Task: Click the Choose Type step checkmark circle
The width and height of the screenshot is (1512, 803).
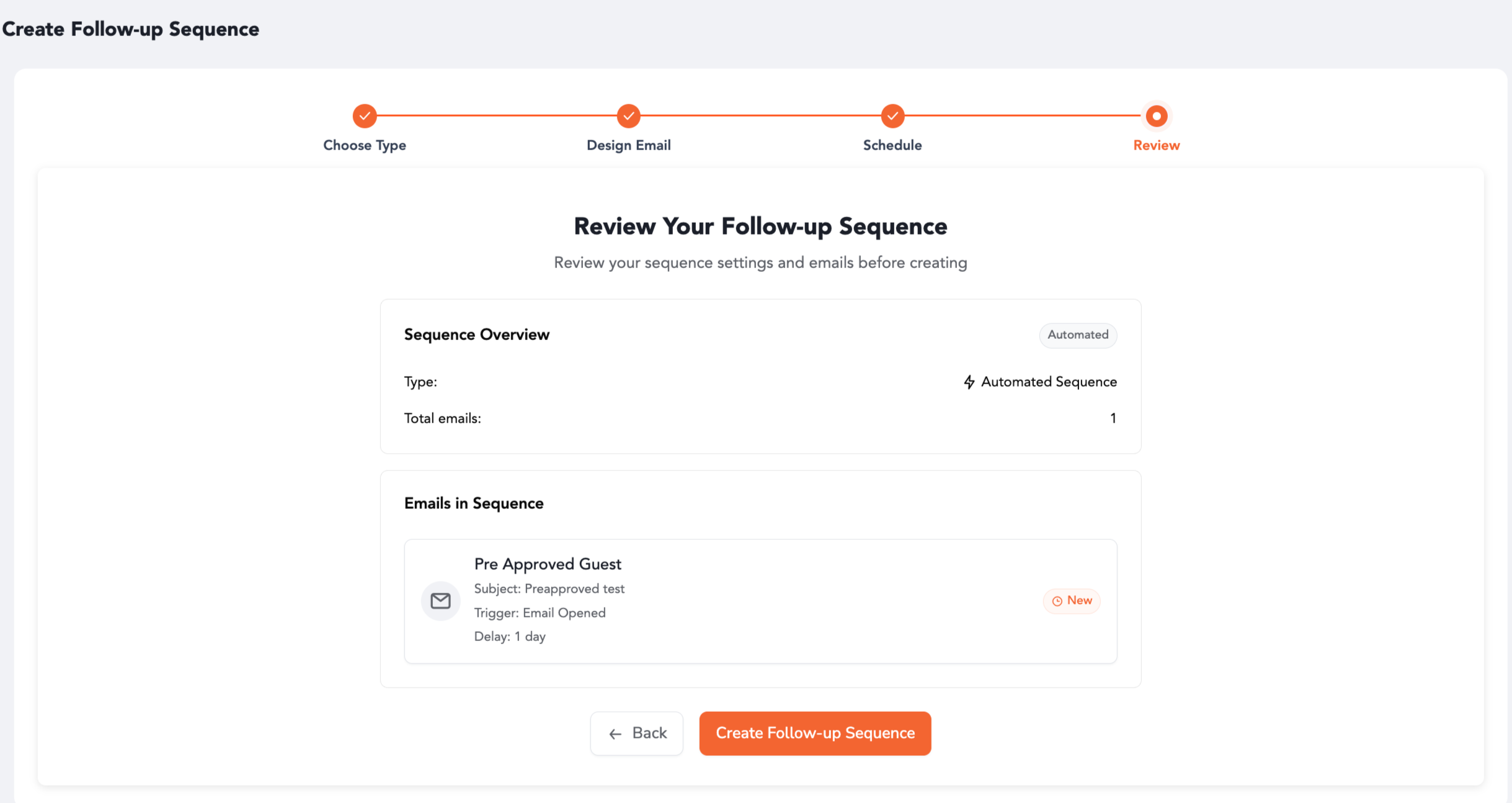Action: (x=365, y=116)
